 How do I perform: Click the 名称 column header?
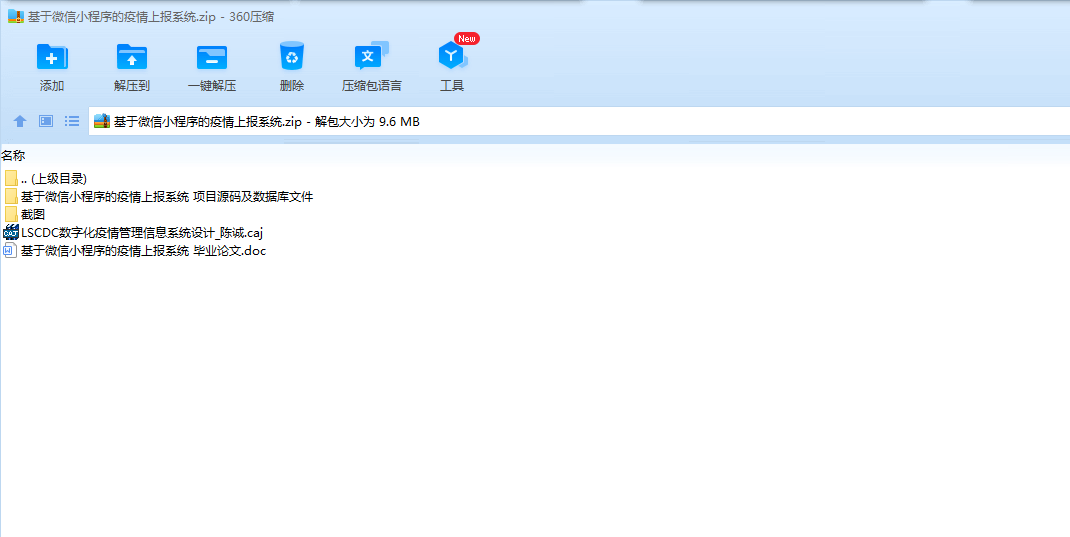click(13, 156)
